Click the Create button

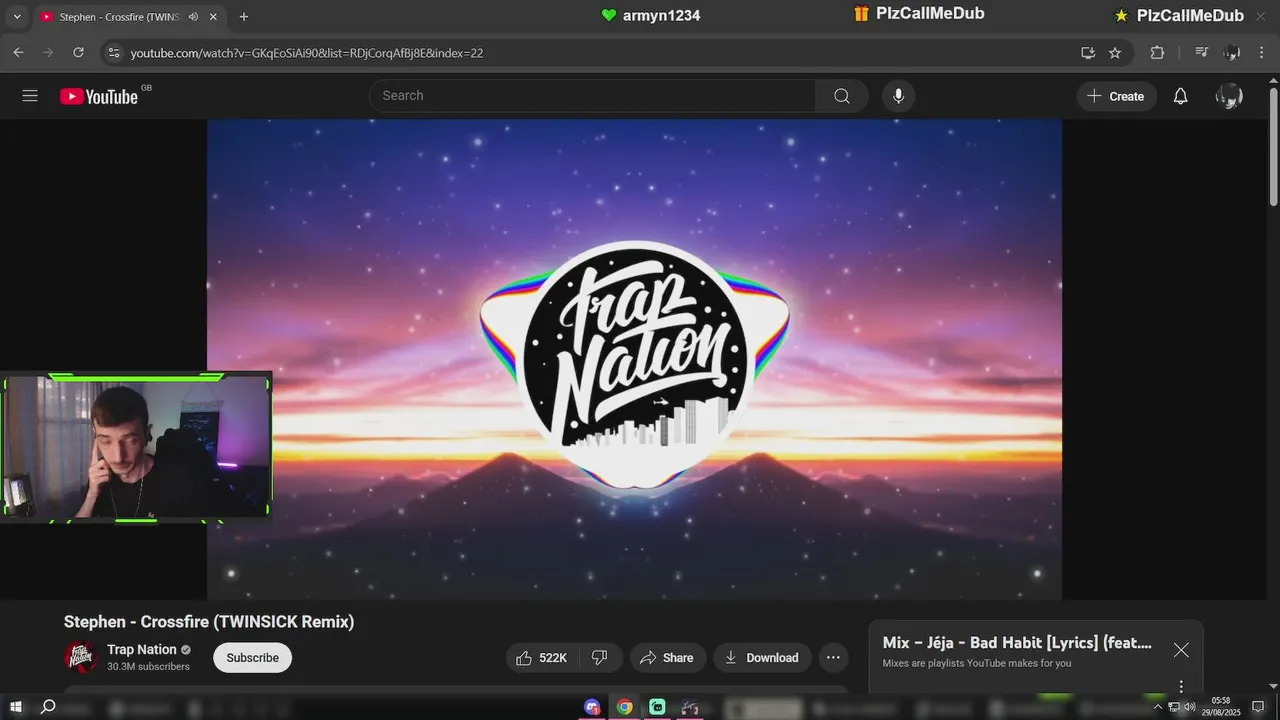point(1116,96)
